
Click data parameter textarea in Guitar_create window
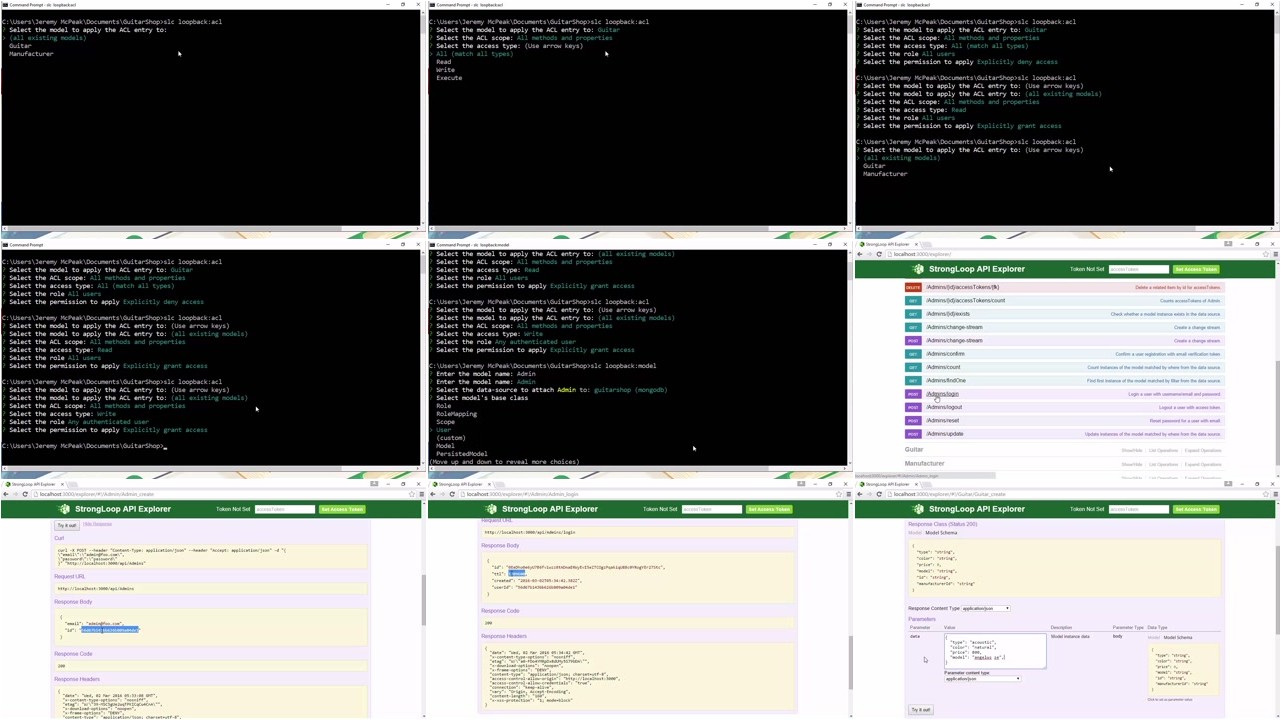tap(995, 651)
